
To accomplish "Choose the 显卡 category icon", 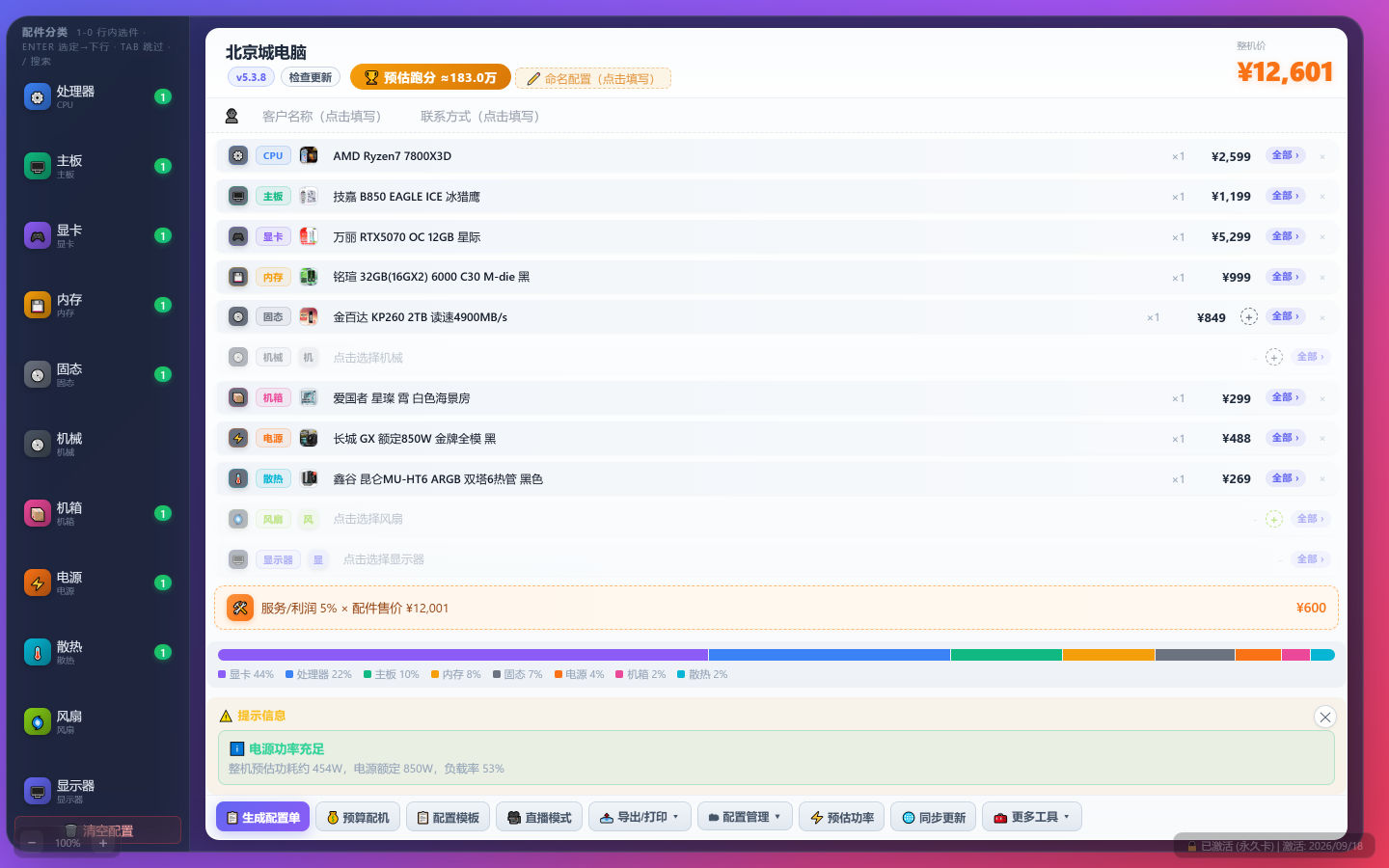I will pyautogui.click(x=38, y=236).
